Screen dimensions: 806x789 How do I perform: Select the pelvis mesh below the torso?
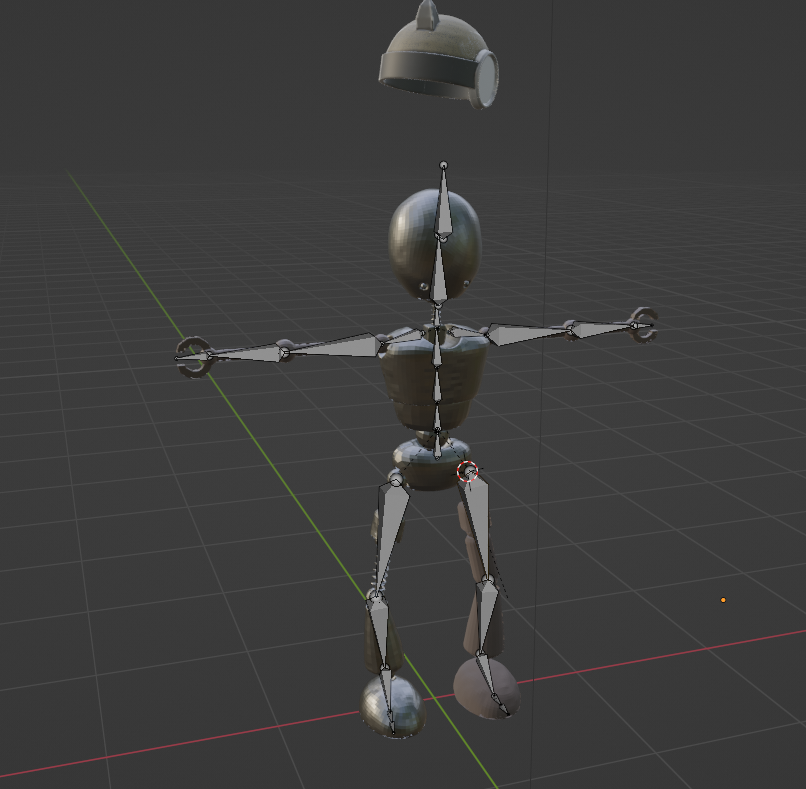[431, 465]
